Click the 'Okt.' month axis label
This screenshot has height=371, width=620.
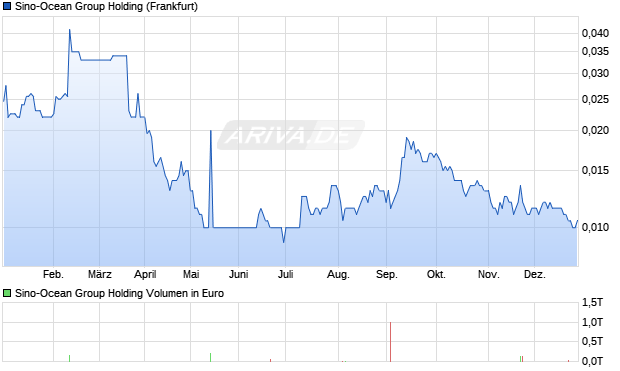(436, 274)
